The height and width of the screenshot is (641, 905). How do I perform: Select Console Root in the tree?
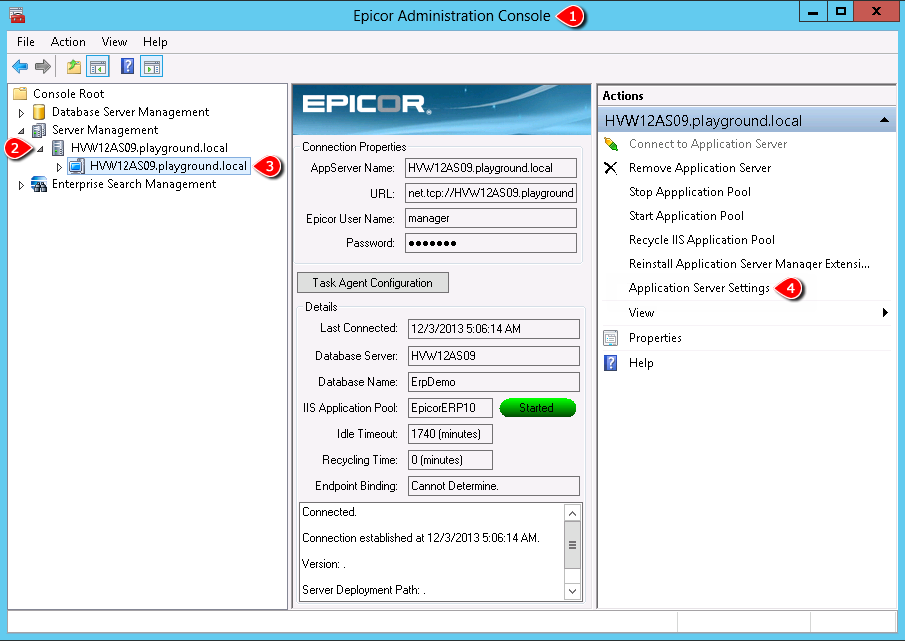pos(69,94)
